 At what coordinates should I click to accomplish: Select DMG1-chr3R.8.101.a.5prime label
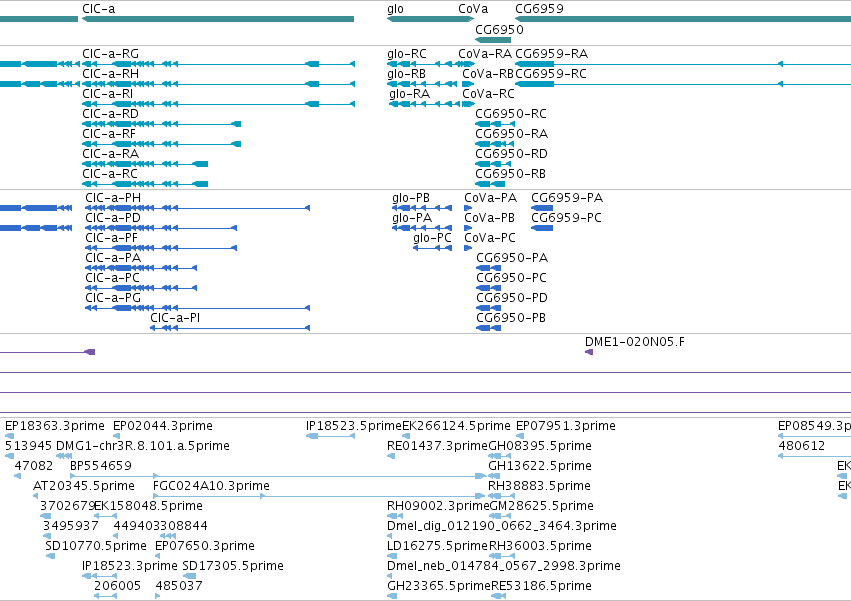pos(143,446)
